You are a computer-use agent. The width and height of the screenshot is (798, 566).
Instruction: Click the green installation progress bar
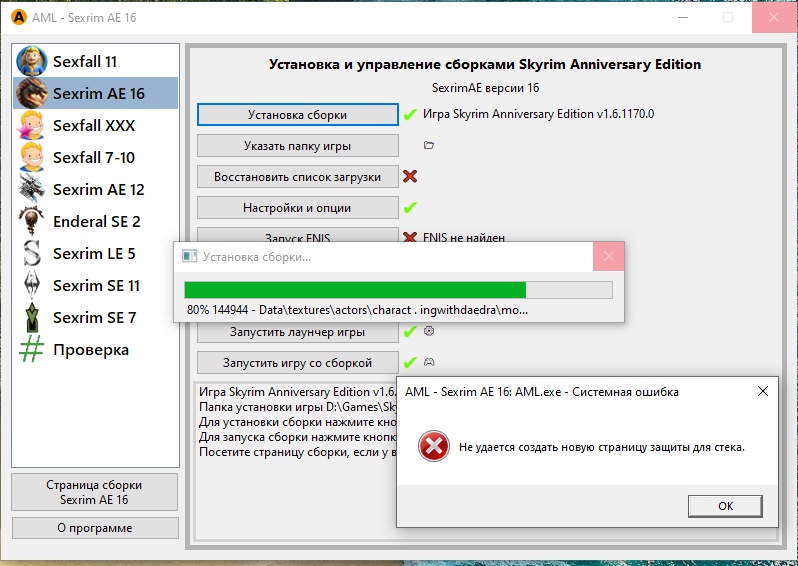pos(398,290)
